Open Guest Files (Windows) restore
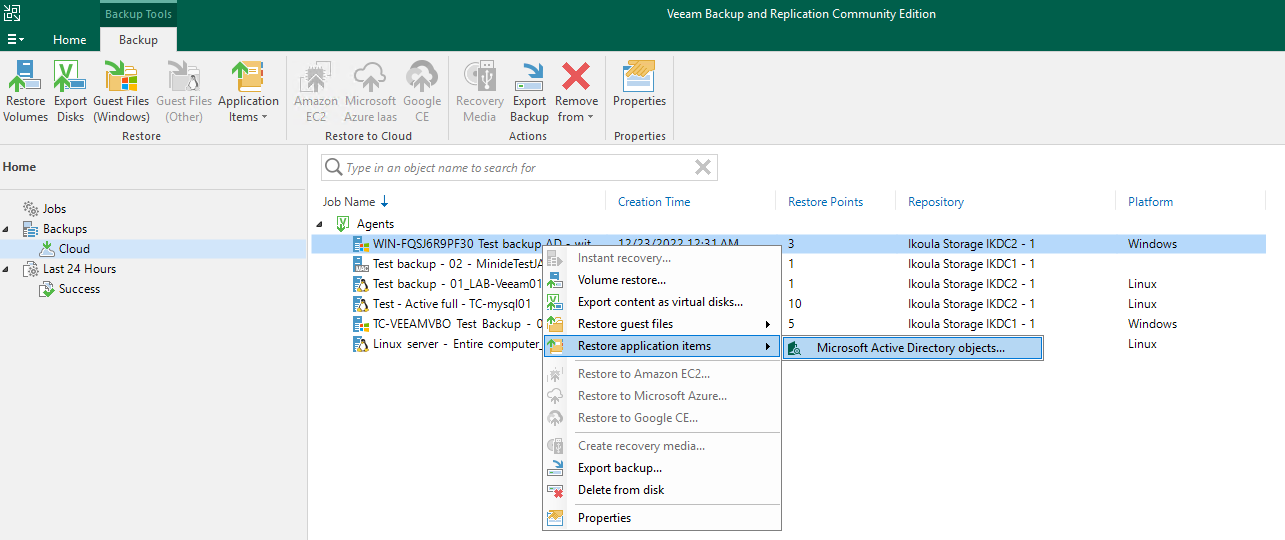 click(121, 91)
